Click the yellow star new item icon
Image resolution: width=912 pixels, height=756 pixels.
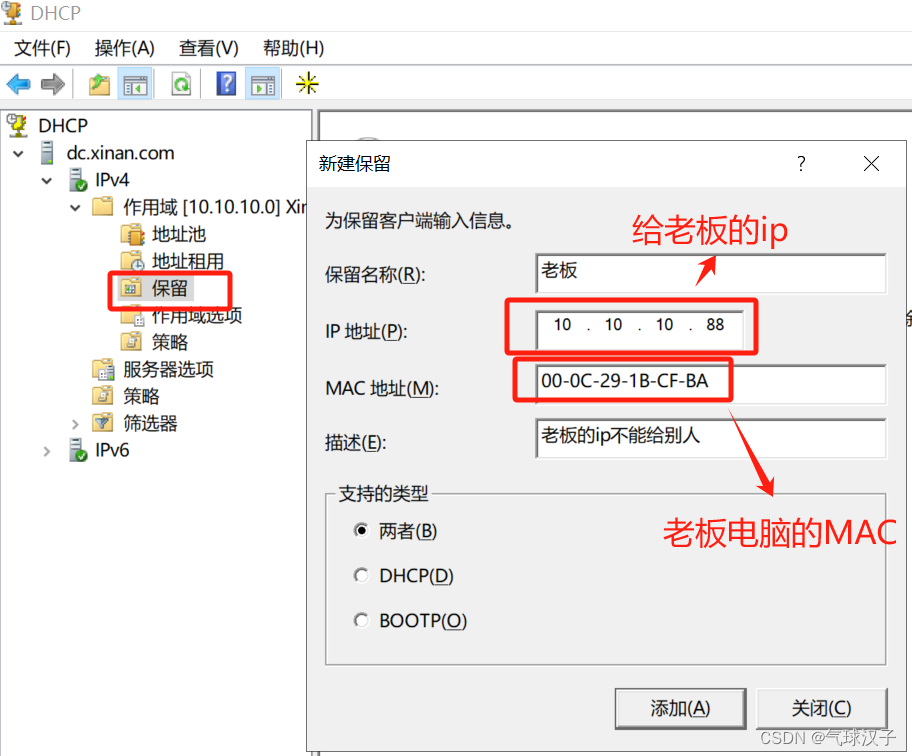point(307,84)
